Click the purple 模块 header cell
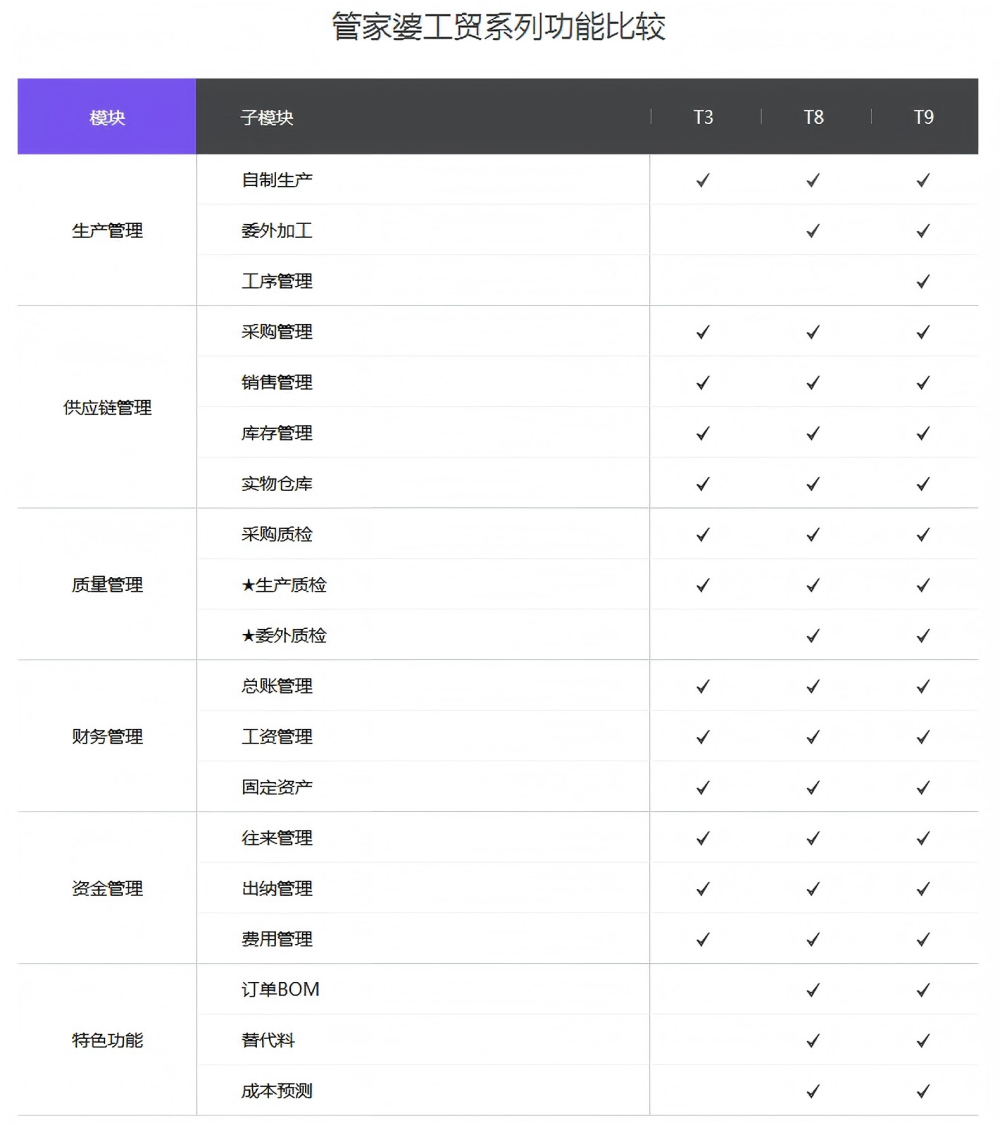This screenshot has height=1125, width=1000. 106,116
